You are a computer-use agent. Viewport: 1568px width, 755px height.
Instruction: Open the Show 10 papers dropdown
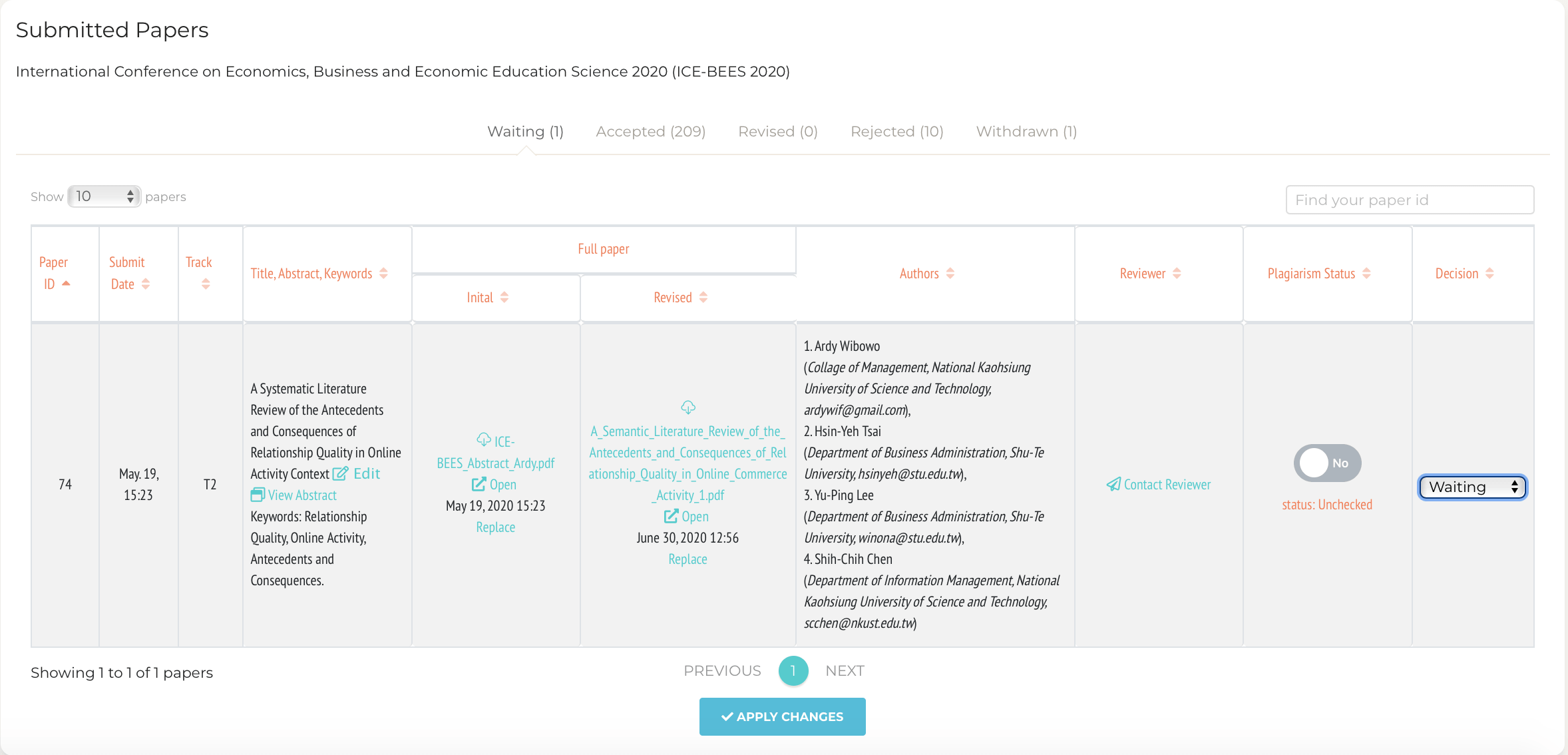tap(104, 196)
